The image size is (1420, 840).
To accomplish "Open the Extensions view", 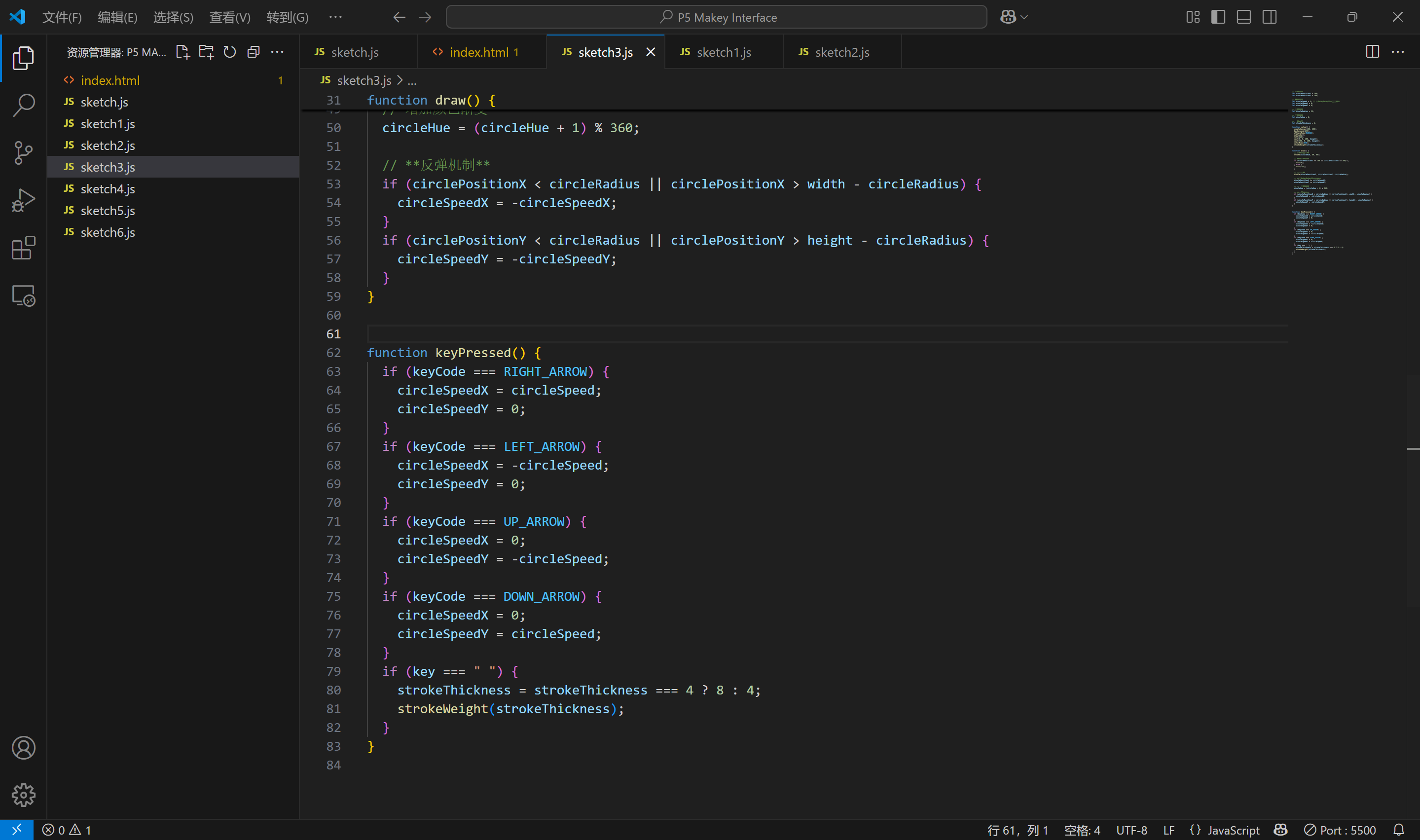I will (23, 247).
